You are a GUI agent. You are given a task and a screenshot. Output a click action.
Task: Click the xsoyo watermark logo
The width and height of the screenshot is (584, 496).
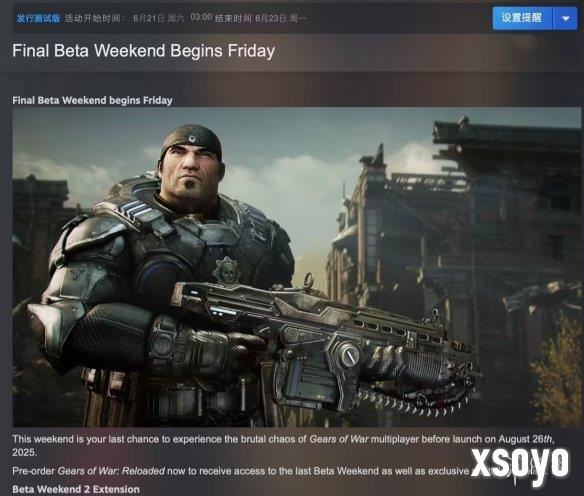pos(520,465)
